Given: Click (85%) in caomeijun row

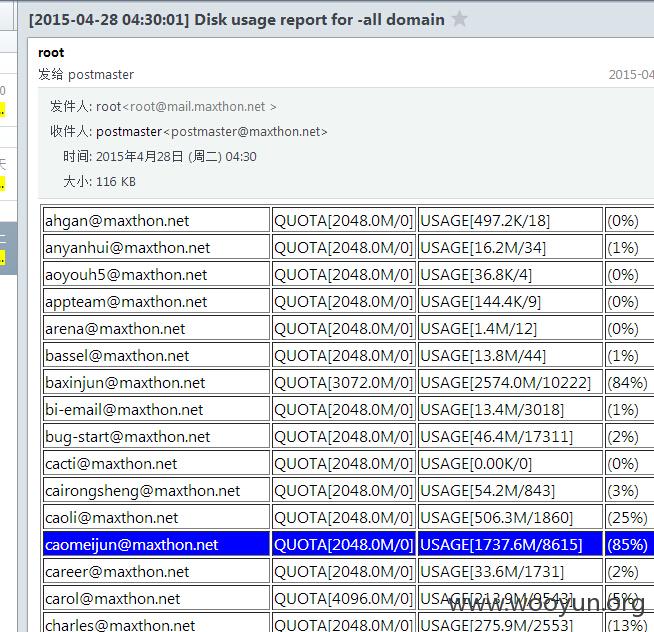Looking at the screenshot, I should point(629,544).
